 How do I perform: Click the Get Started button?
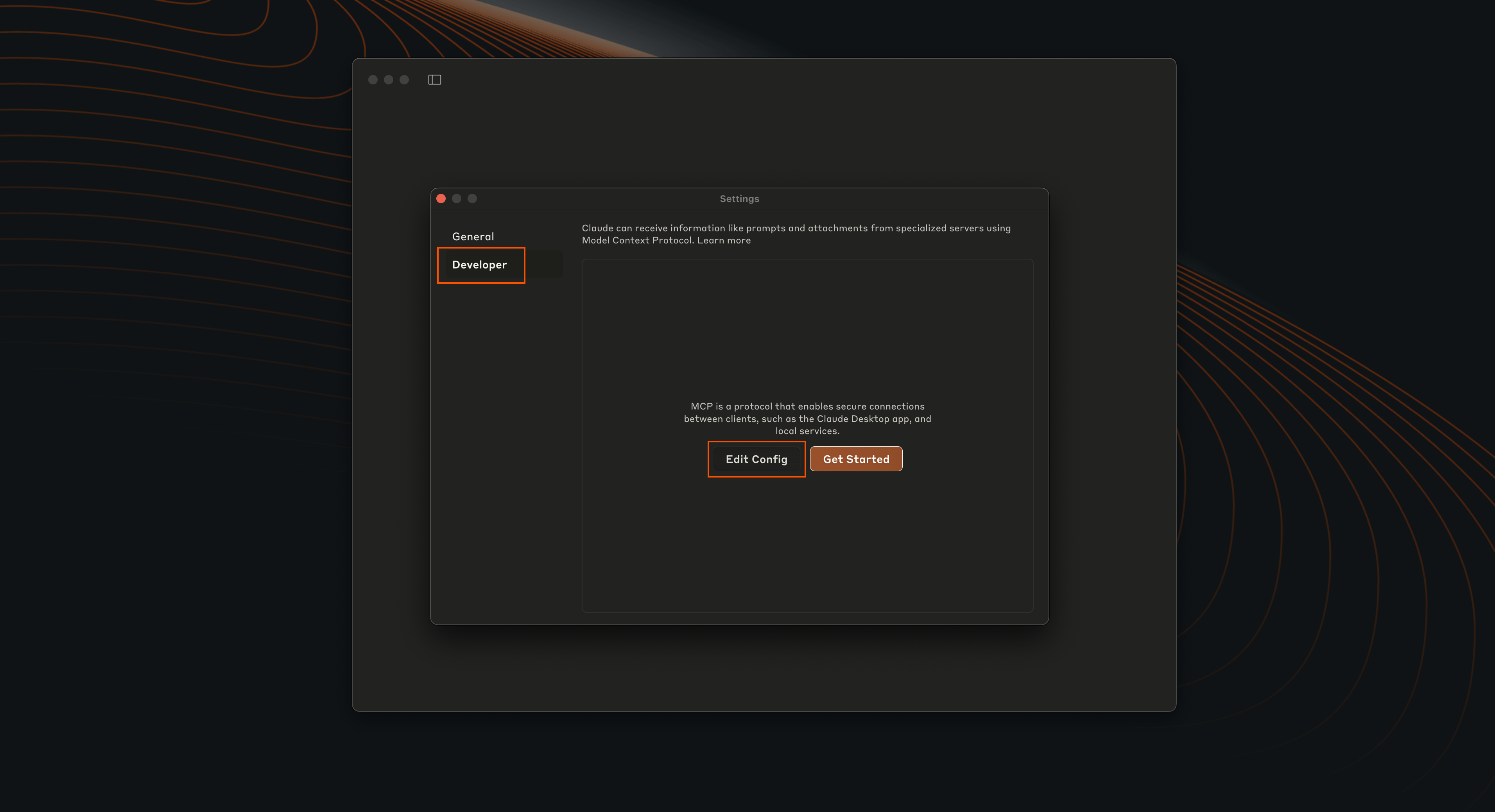[855, 459]
